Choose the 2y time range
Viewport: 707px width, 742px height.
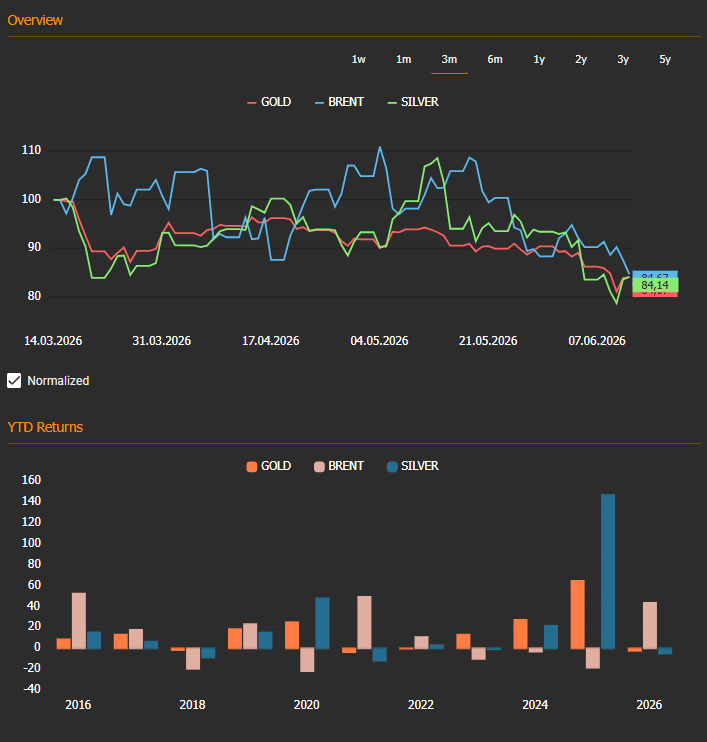pos(581,59)
